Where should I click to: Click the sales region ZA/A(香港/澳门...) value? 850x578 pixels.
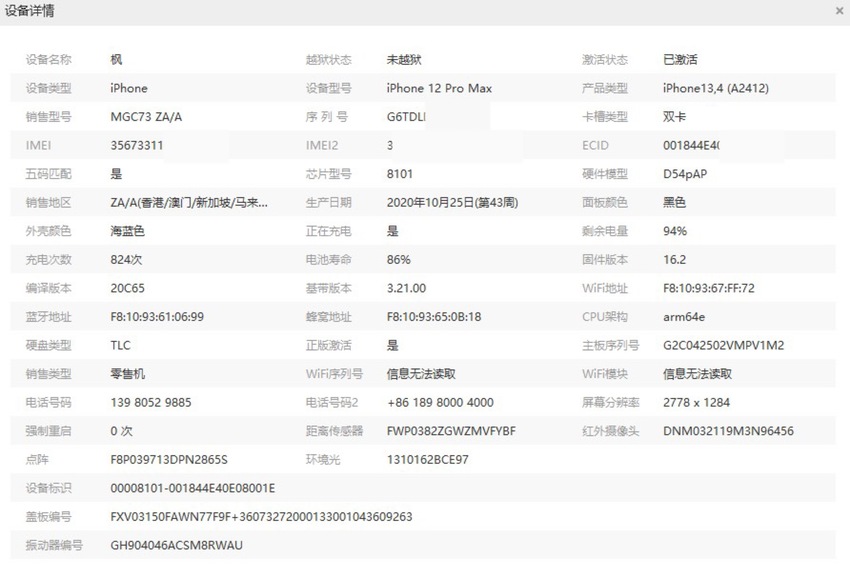(189, 203)
